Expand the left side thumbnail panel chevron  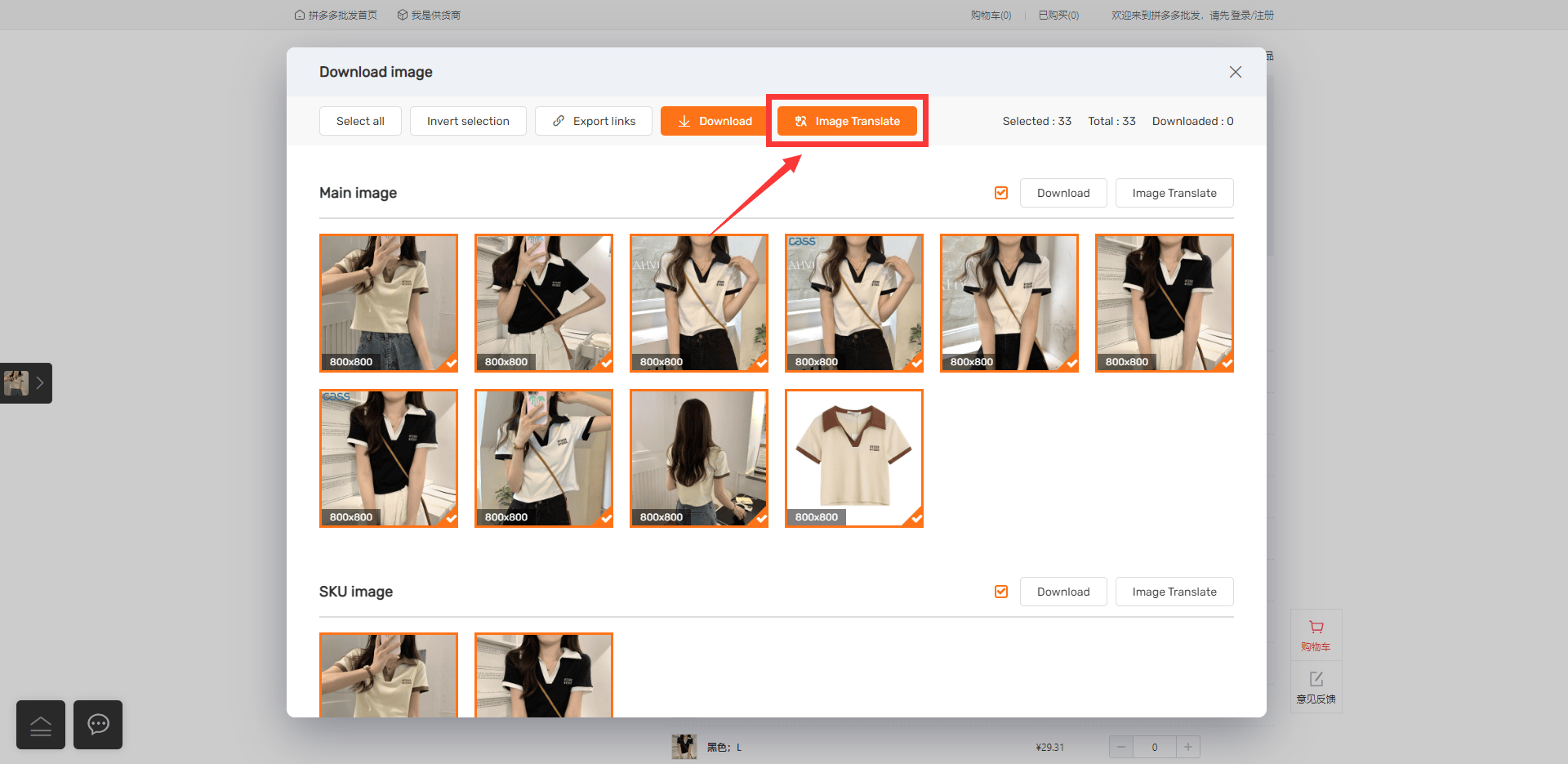[39, 382]
